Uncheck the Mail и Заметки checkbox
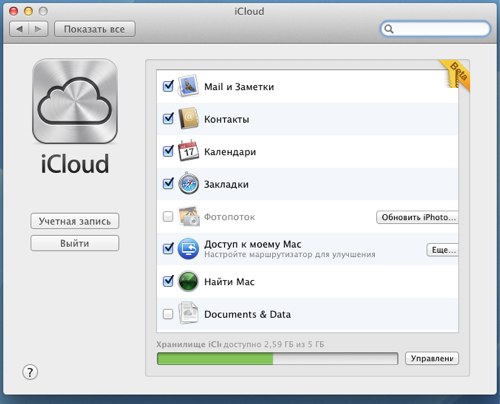Viewport: 500px width, 404px height. (168, 86)
